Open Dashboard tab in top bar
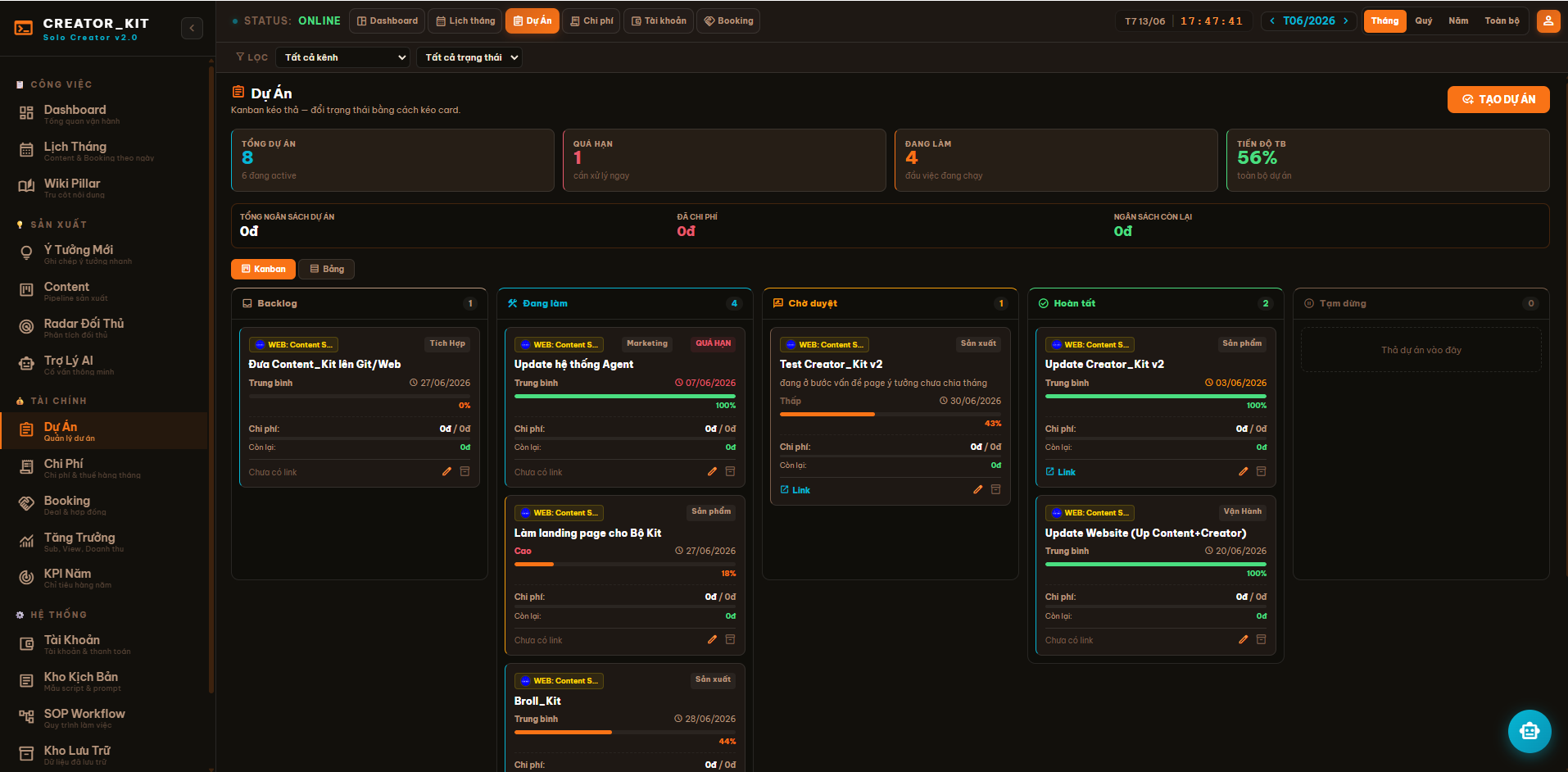 click(x=387, y=21)
